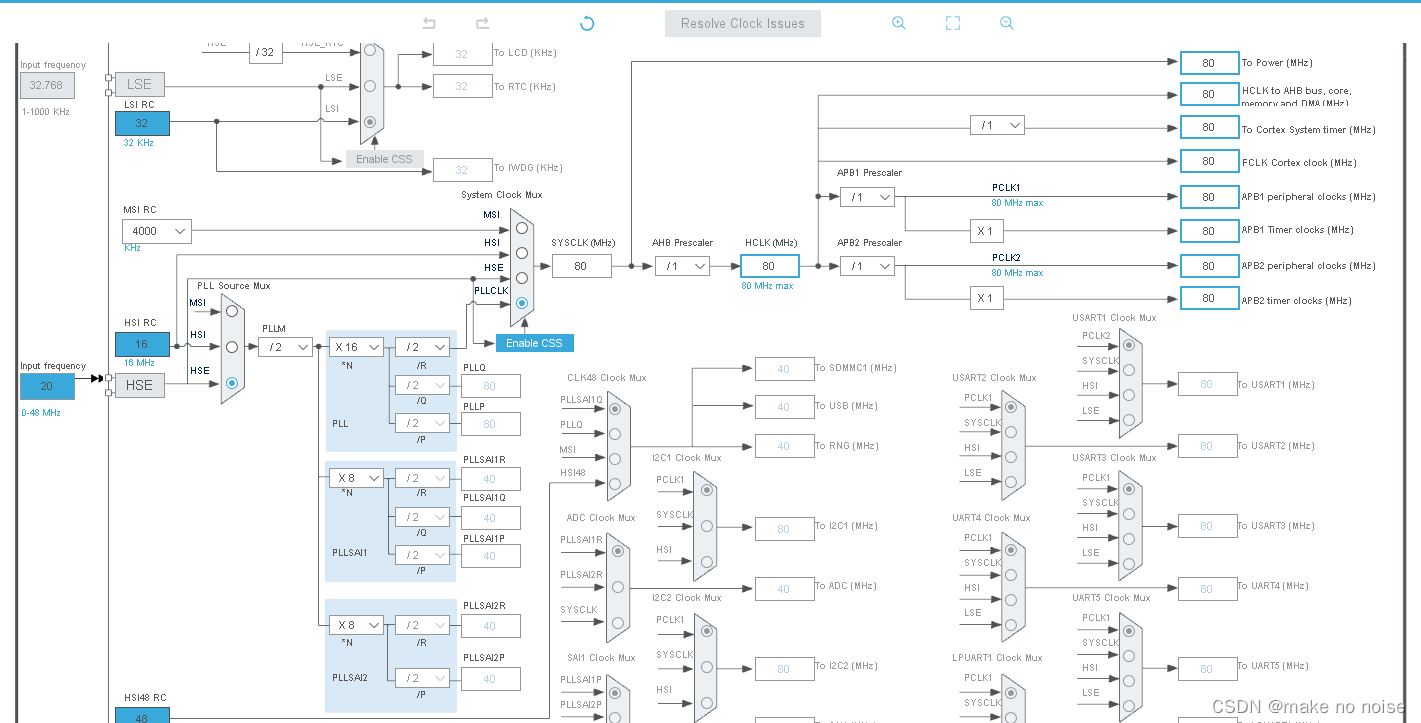
Task: Click APB1 peripheral clocks value box
Action: tap(1209, 197)
